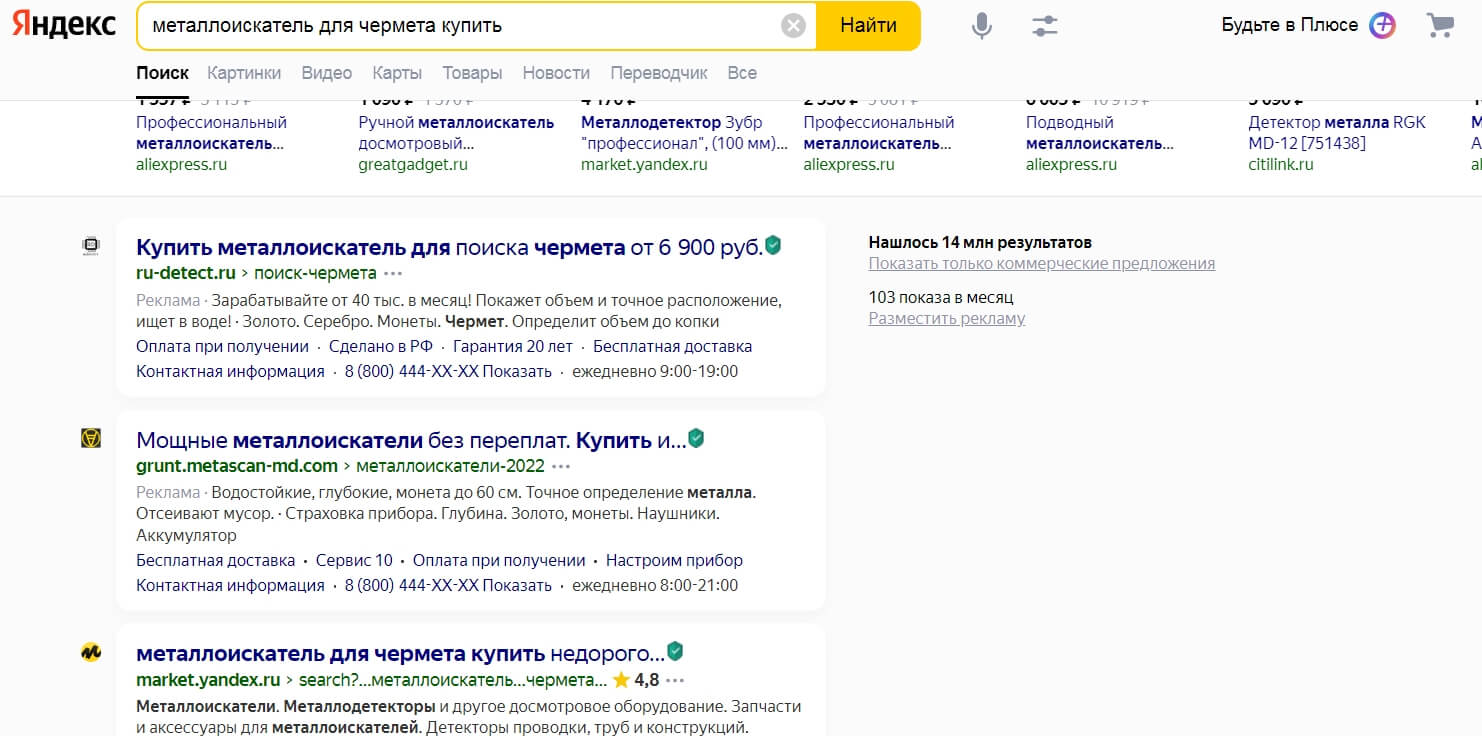Open Мощные металлоискатели без переплат result
The height and width of the screenshot is (736, 1482).
coord(411,439)
